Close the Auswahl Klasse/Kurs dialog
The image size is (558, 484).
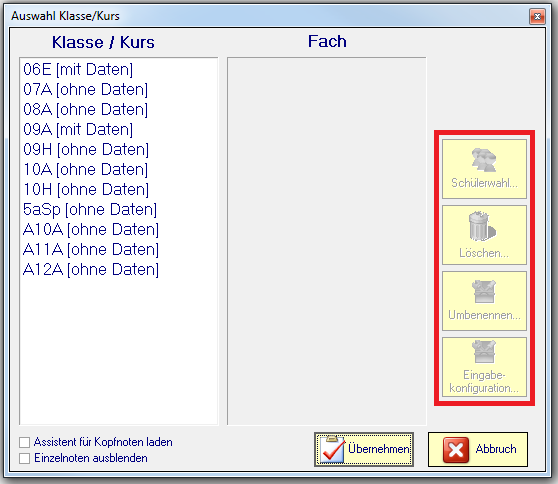537,16
